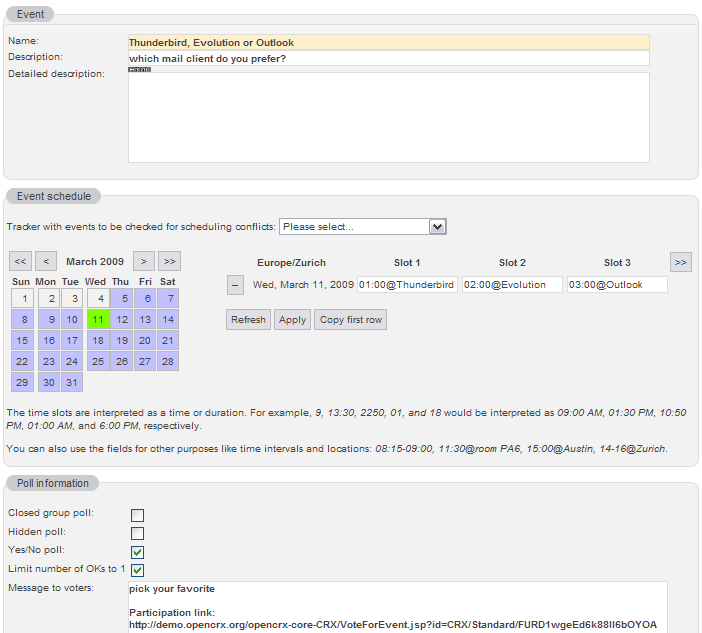This screenshot has height=633, width=702.
Task: Edit Slot 3 field with Outlook
Action: coord(617,285)
